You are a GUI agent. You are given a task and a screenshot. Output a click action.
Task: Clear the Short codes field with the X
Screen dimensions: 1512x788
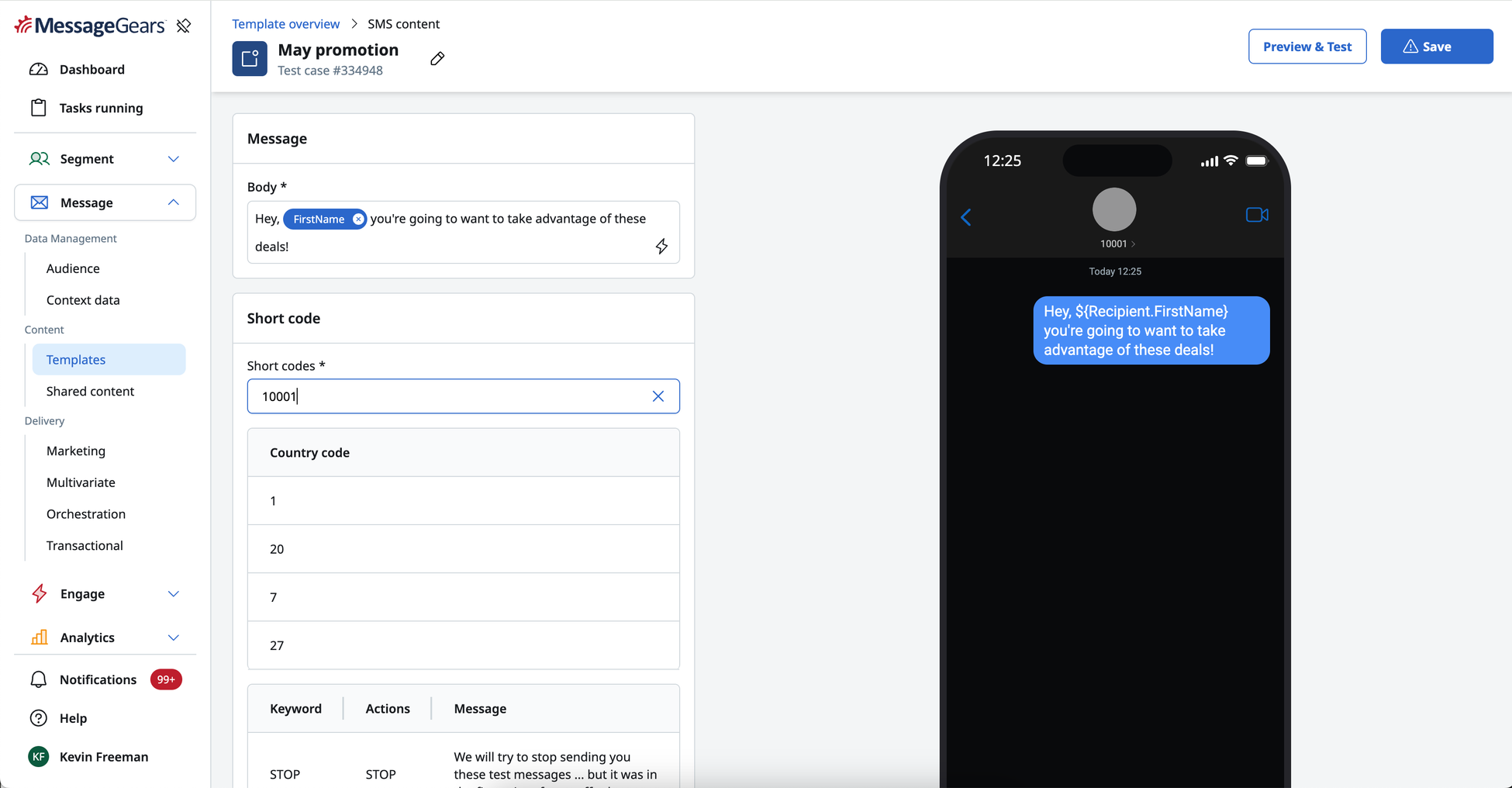(658, 396)
